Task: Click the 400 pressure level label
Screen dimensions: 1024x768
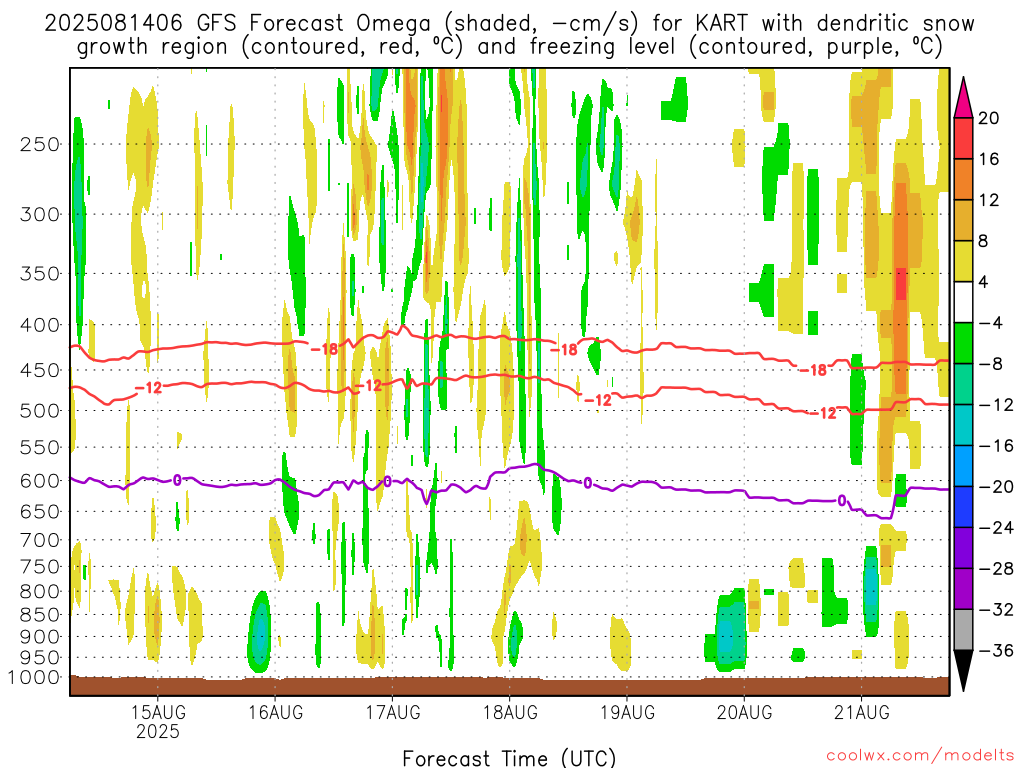Action: tap(39, 325)
